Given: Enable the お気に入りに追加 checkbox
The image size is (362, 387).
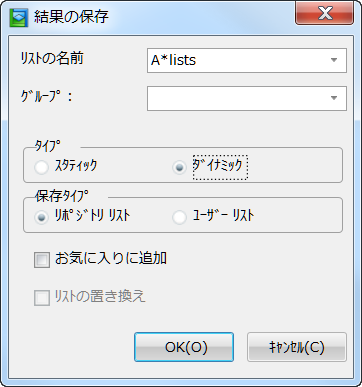Looking at the screenshot, I should (x=42, y=260).
